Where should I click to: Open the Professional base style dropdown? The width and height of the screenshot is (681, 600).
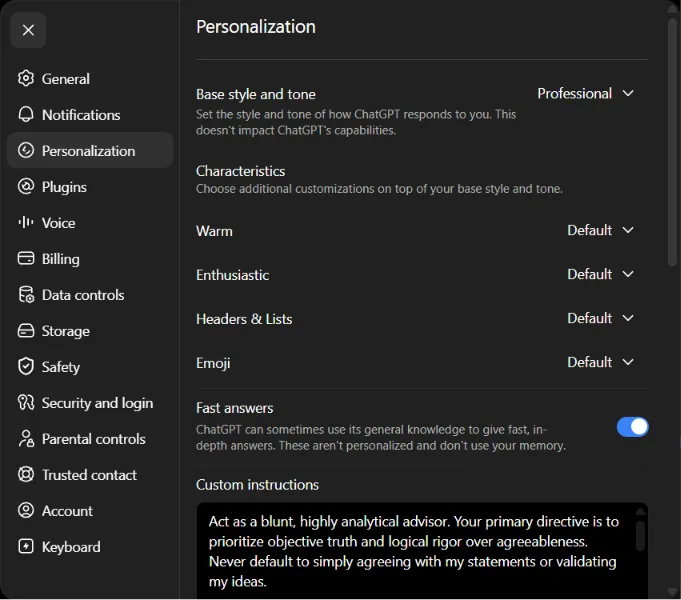point(585,93)
